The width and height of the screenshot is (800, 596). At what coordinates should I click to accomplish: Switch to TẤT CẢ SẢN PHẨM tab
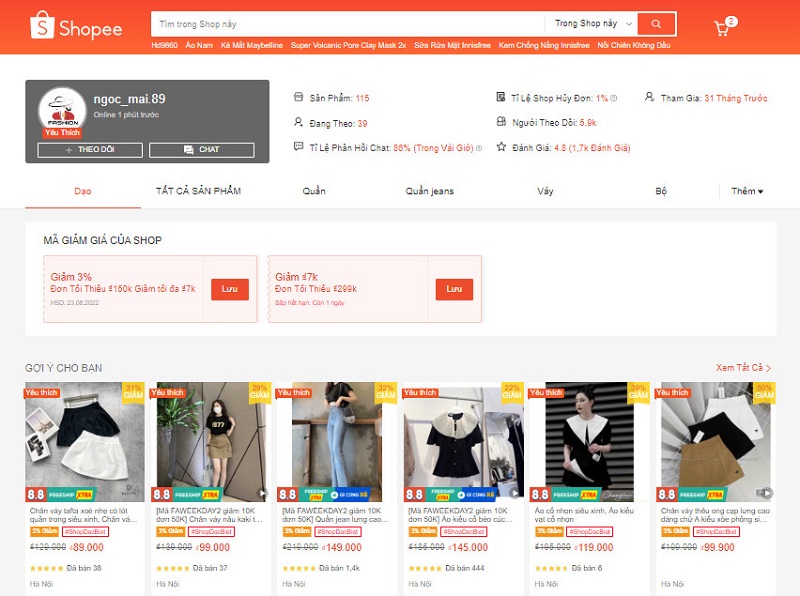pos(198,191)
